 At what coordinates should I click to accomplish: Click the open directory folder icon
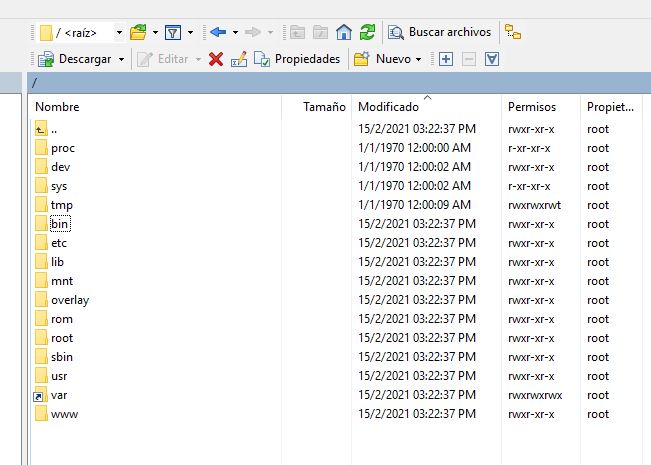[x=138, y=32]
